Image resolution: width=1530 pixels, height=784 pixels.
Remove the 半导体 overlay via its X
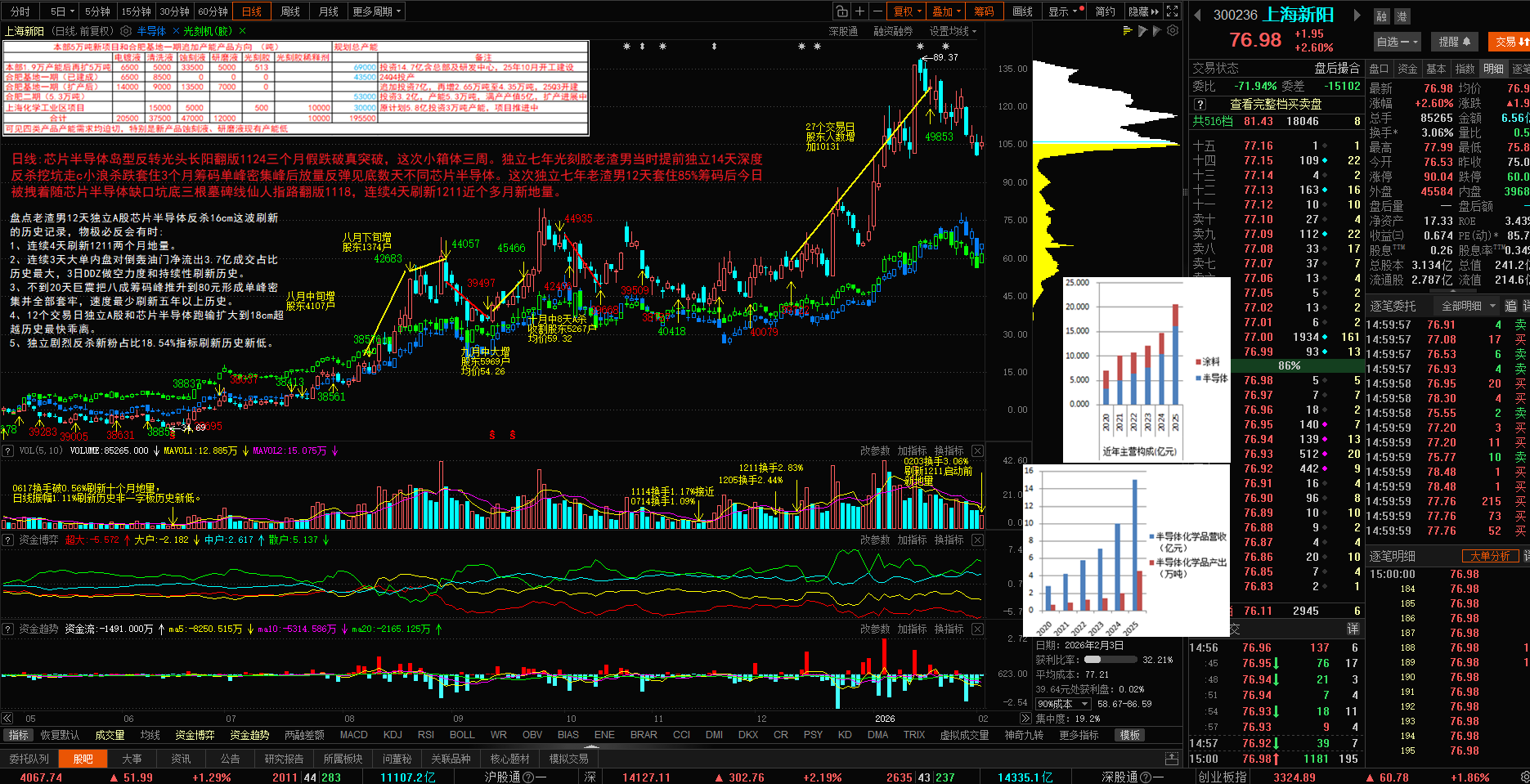tap(176, 31)
